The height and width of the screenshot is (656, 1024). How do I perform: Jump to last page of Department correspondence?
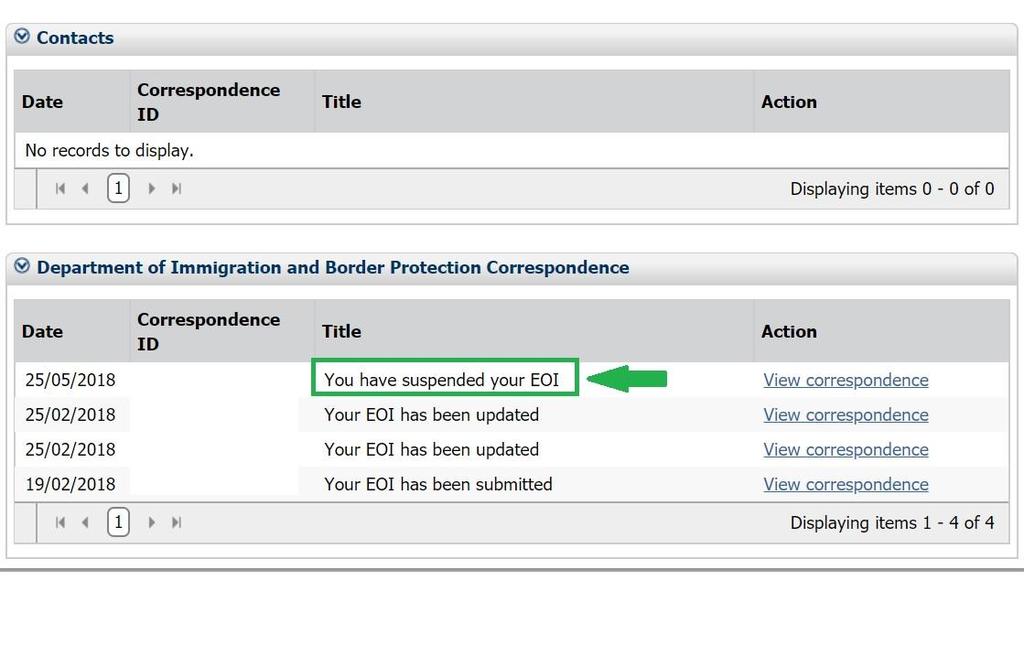pyautogui.click(x=176, y=522)
